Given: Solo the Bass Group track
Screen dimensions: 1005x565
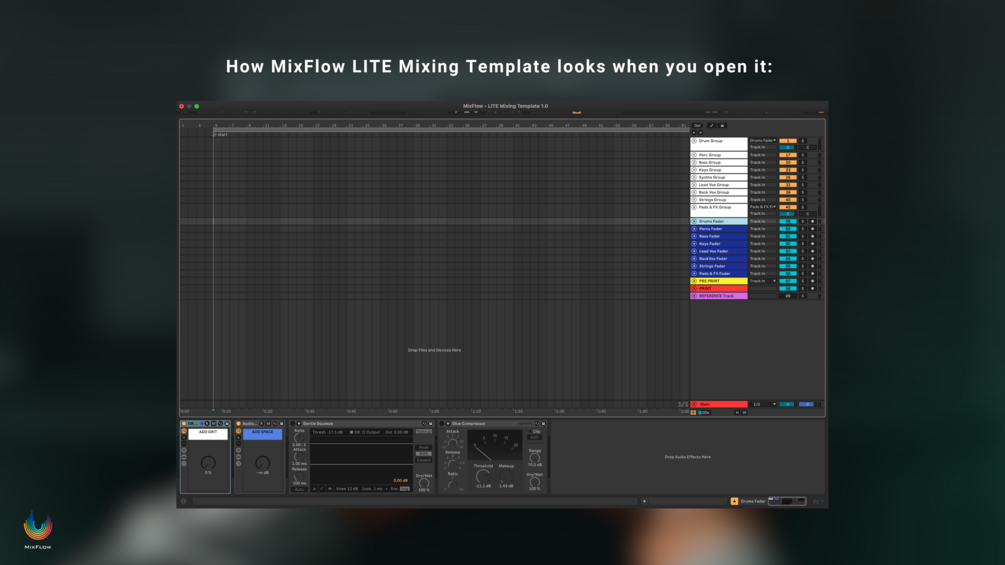Looking at the screenshot, I should pyautogui.click(x=802, y=163).
